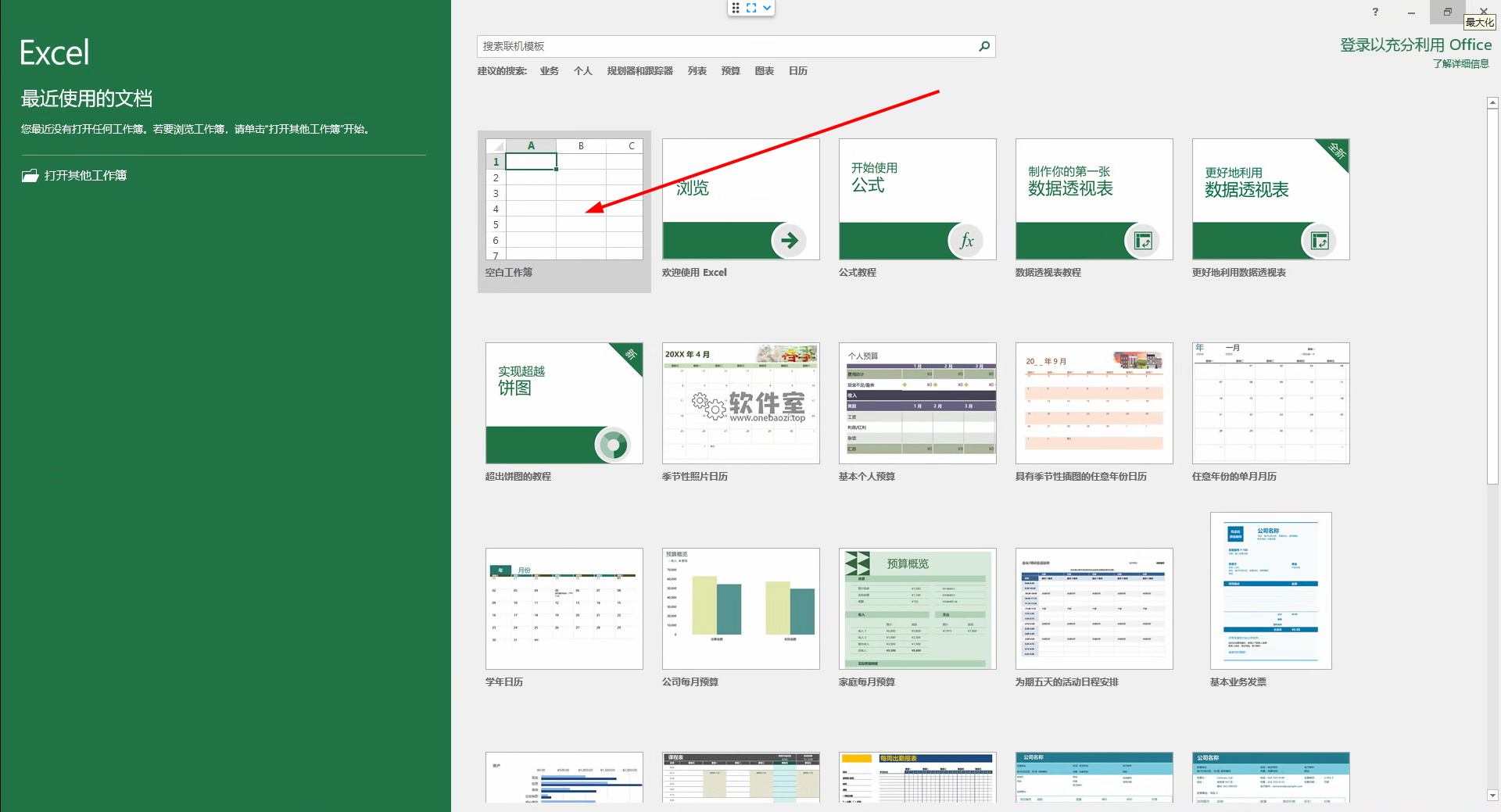Screen dimensions: 1501x812
Task: Open the 更好地利用数据透视表 template
Action: coord(1271,209)
